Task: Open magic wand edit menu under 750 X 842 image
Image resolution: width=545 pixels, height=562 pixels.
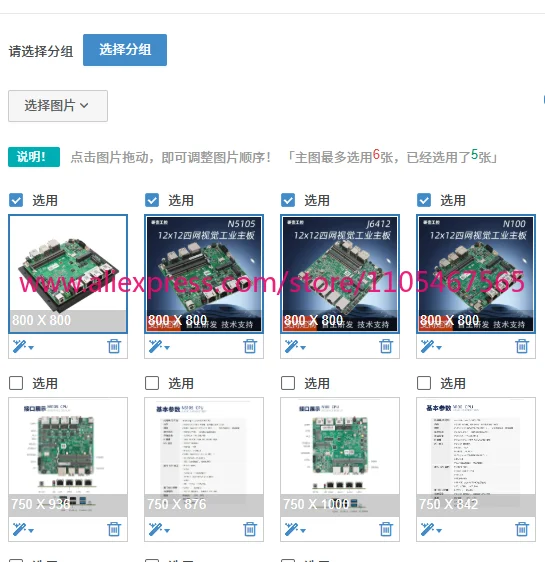Action: 431,529
